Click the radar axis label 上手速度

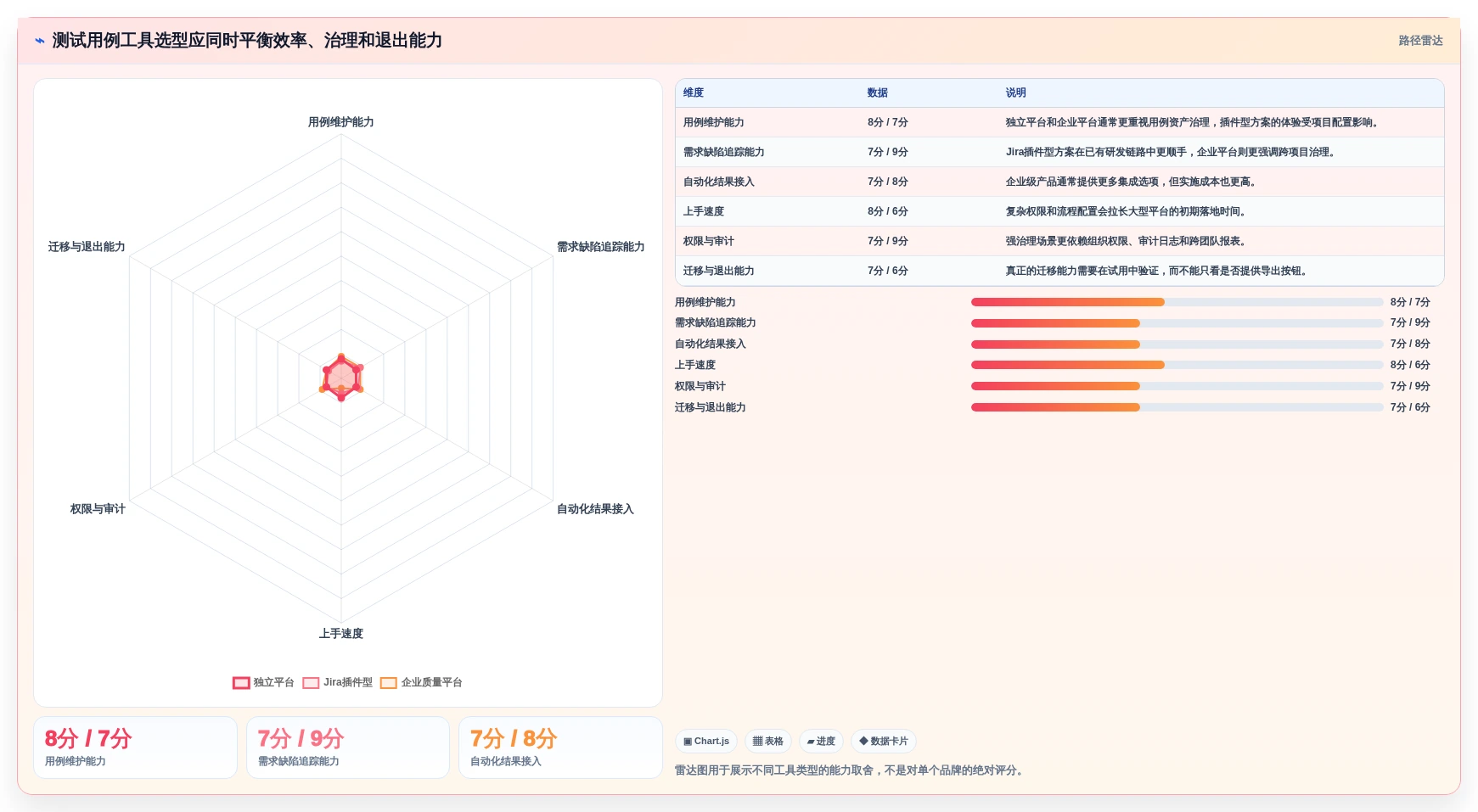[341, 634]
